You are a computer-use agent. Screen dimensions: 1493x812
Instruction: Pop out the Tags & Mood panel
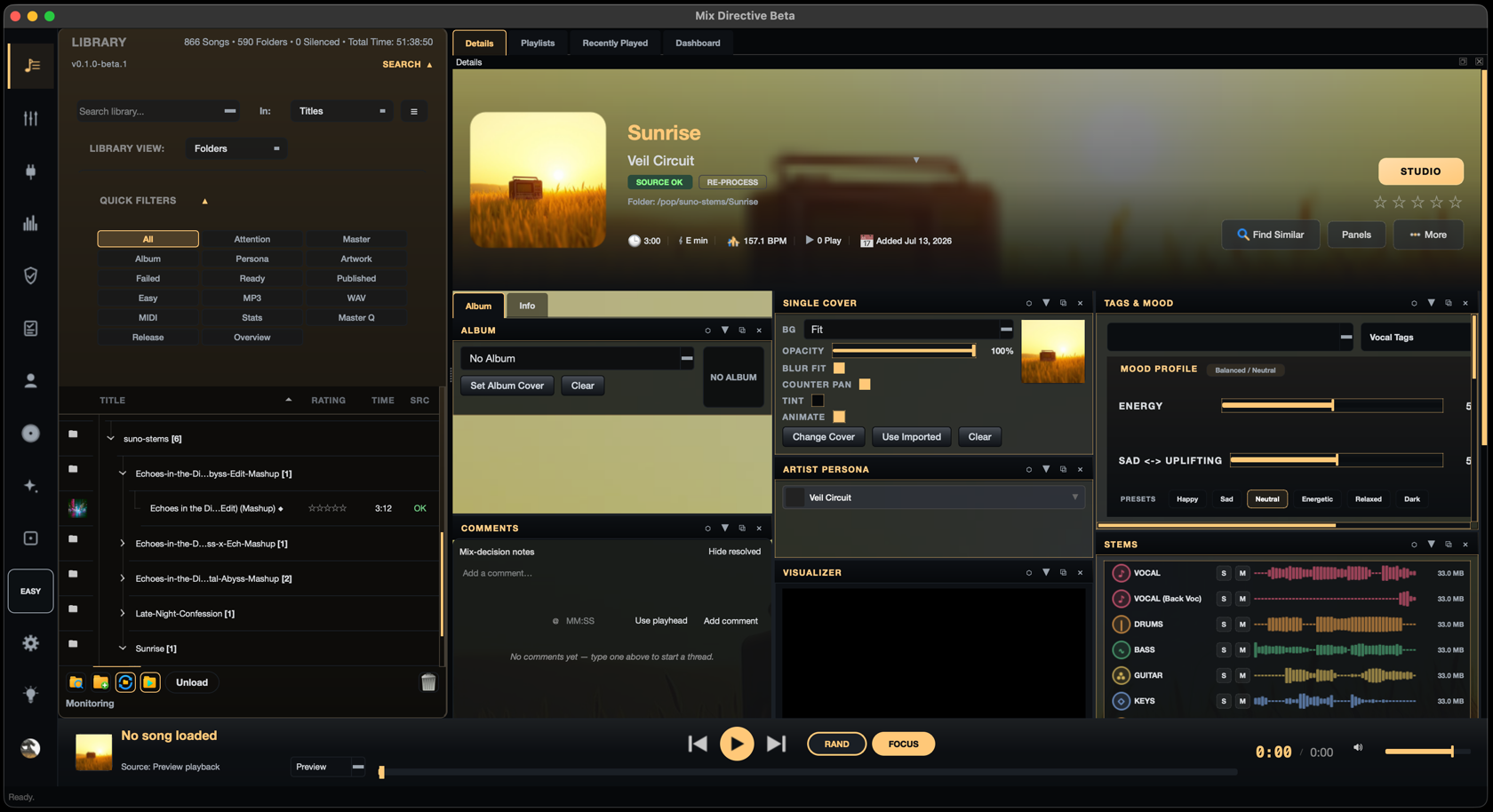pyautogui.click(x=1449, y=303)
